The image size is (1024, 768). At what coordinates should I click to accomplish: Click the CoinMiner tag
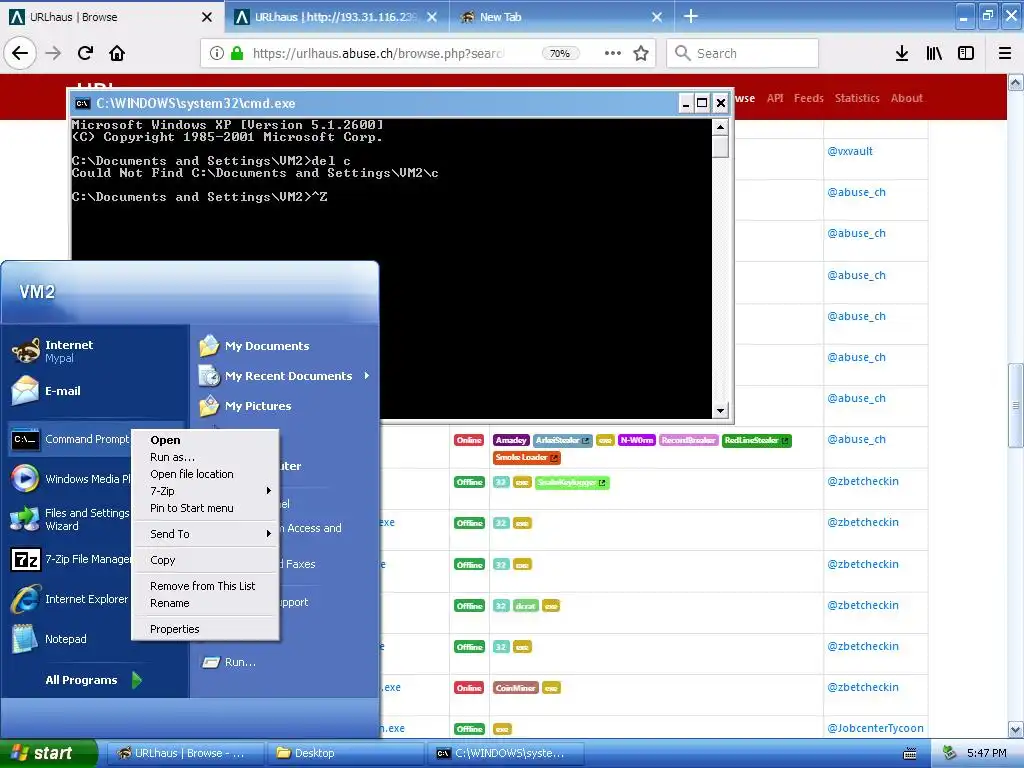516,688
